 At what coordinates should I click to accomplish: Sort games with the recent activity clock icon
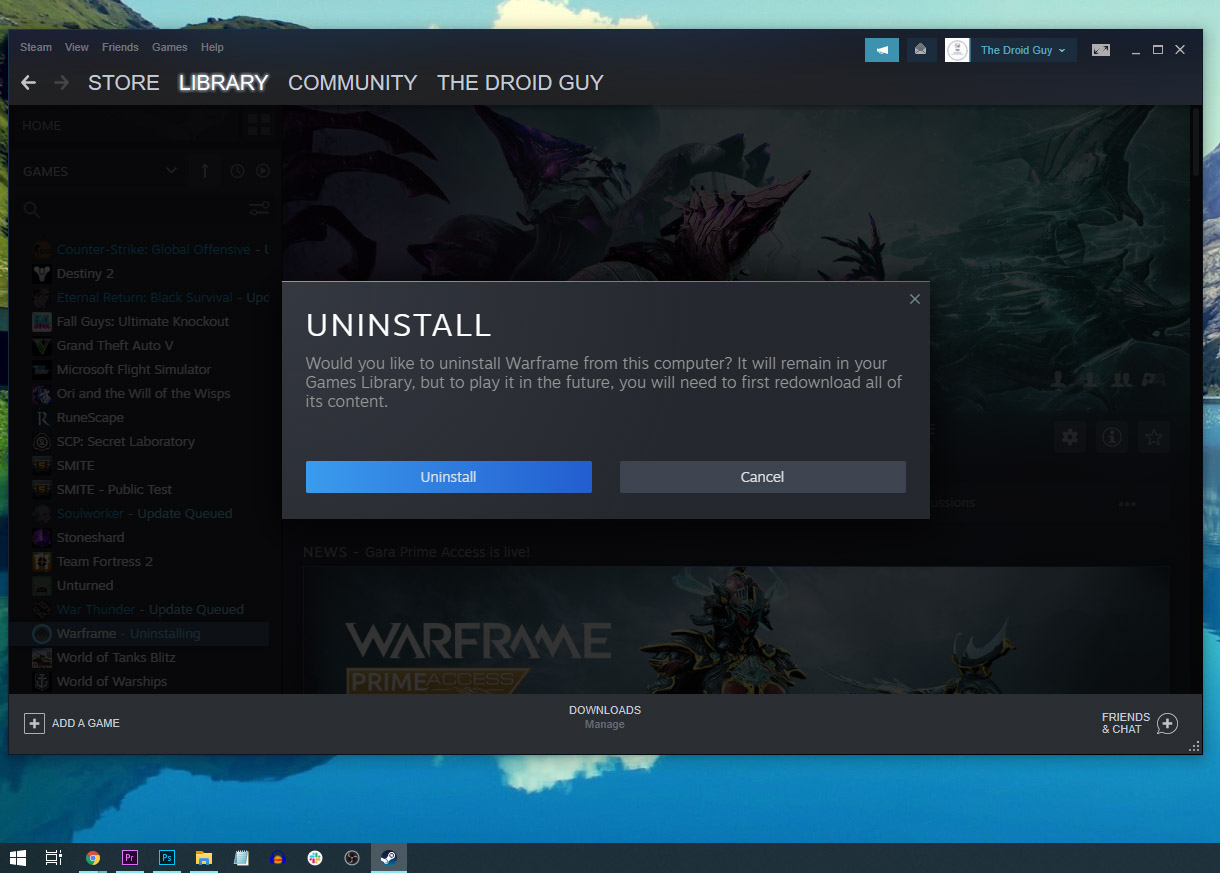(237, 171)
